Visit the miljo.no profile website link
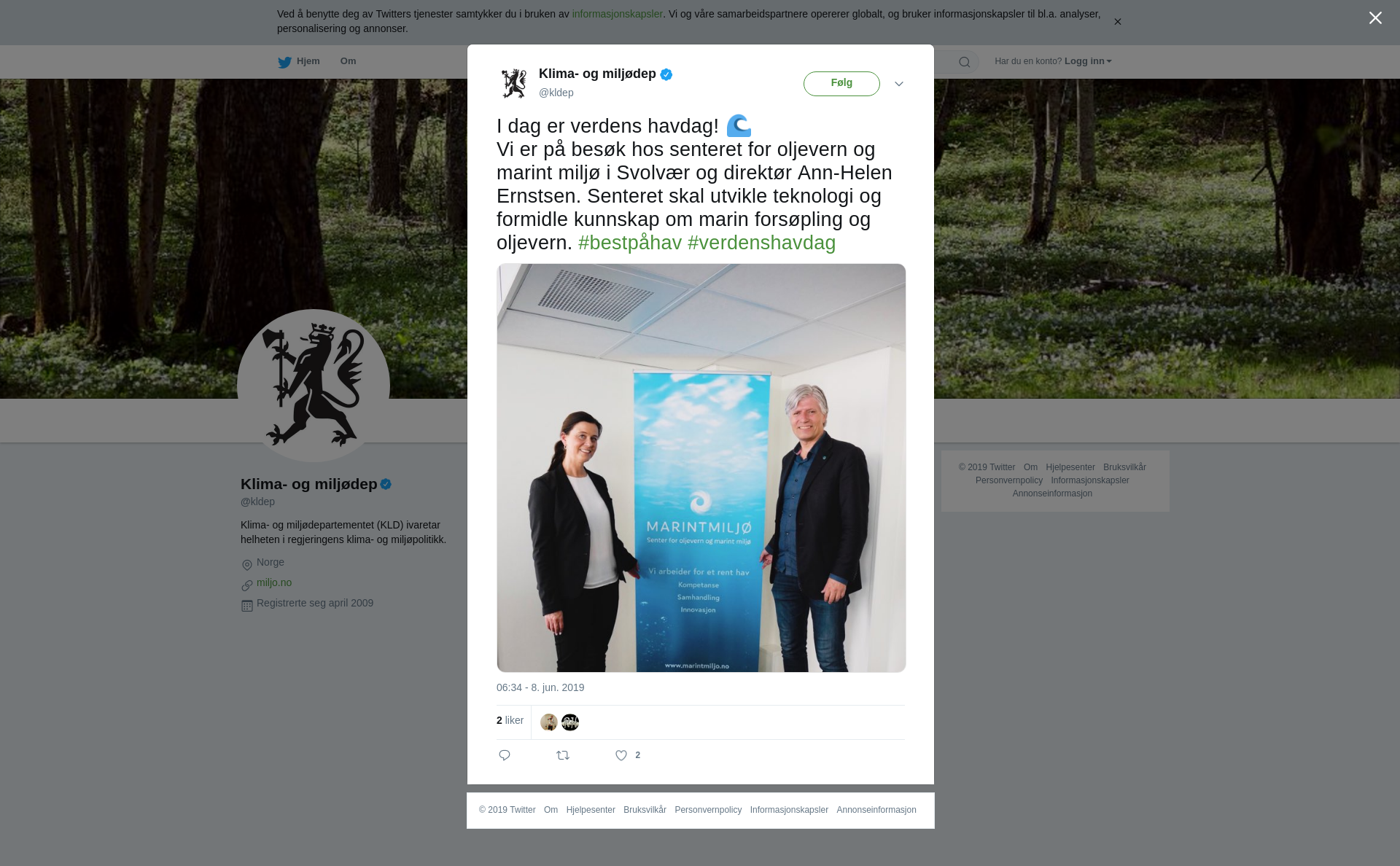The width and height of the screenshot is (1400, 866). tap(274, 582)
